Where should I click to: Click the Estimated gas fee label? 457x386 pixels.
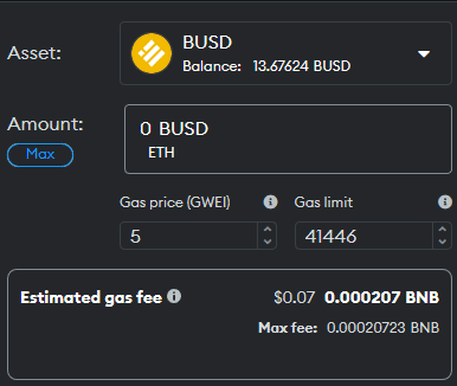tap(91, 298)
